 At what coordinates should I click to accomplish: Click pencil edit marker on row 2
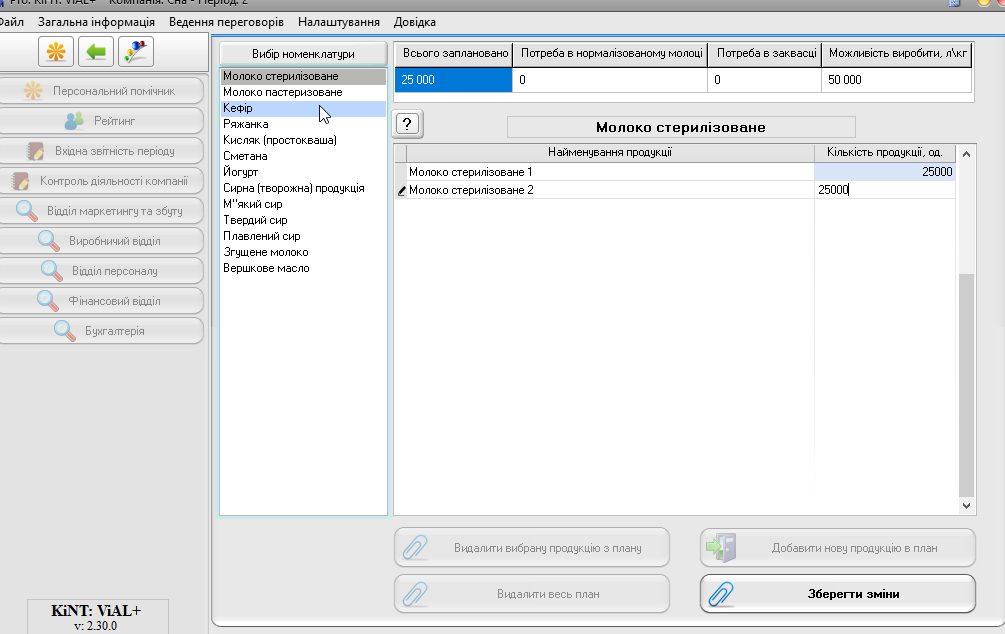(x=401, y=190)
